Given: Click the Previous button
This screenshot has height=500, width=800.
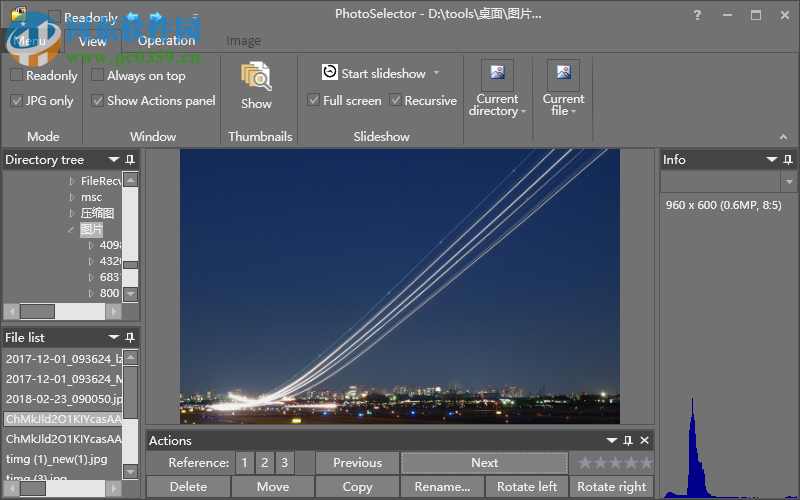Looking at the screenshot, I should pos(357,463).
